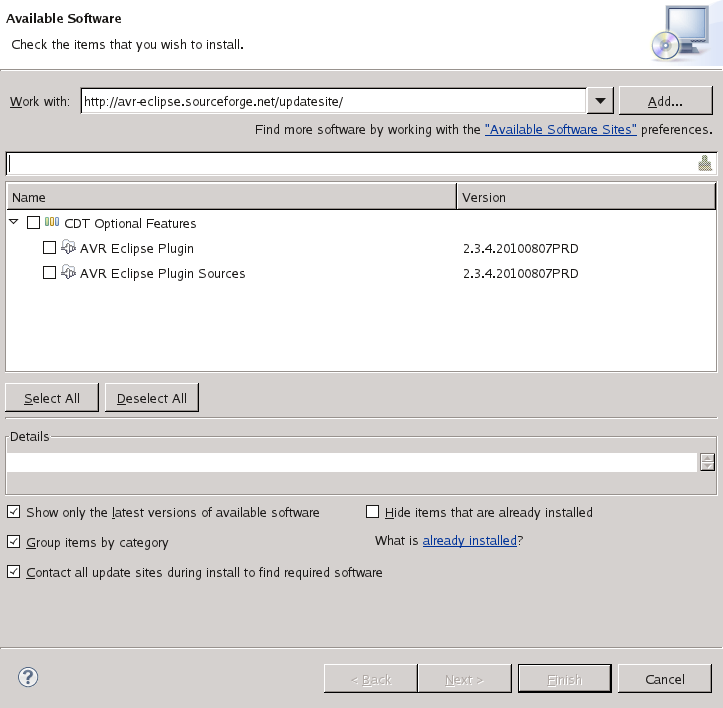Select the AVR Eclipse Plugin row text
The image size is (723, 708).
pyautogui.click(x=136, y=249)
